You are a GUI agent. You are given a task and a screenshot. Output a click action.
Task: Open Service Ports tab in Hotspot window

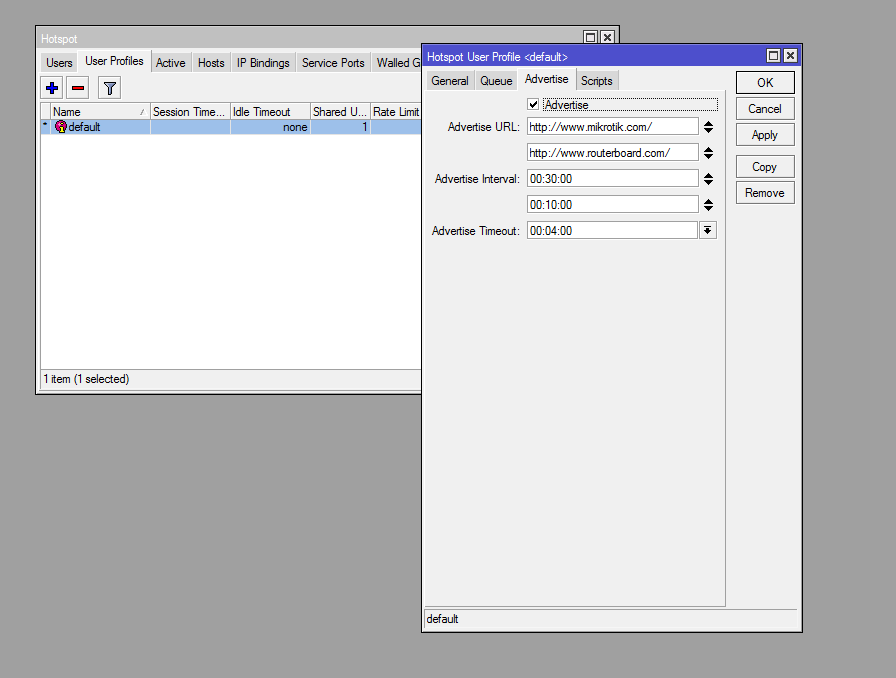(x=333, y=63)
